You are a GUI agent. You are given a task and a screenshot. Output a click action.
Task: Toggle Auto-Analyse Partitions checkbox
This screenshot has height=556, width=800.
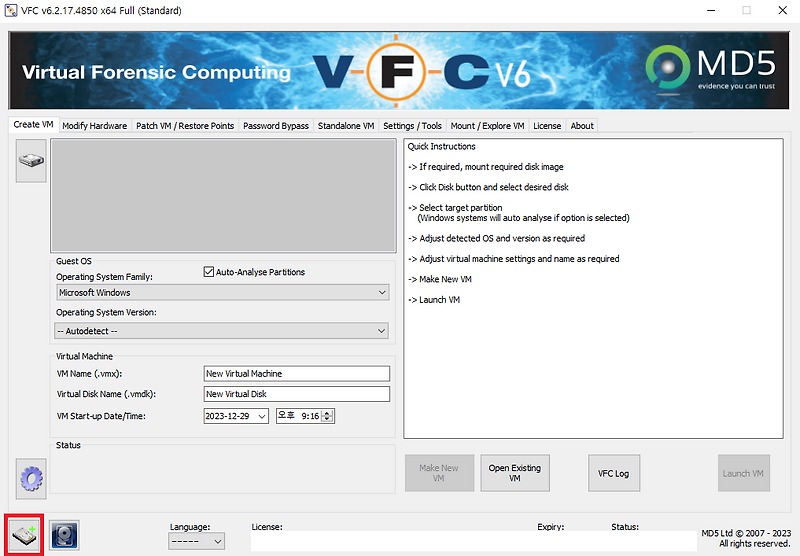pyautogui.click(x=209, y=272)
